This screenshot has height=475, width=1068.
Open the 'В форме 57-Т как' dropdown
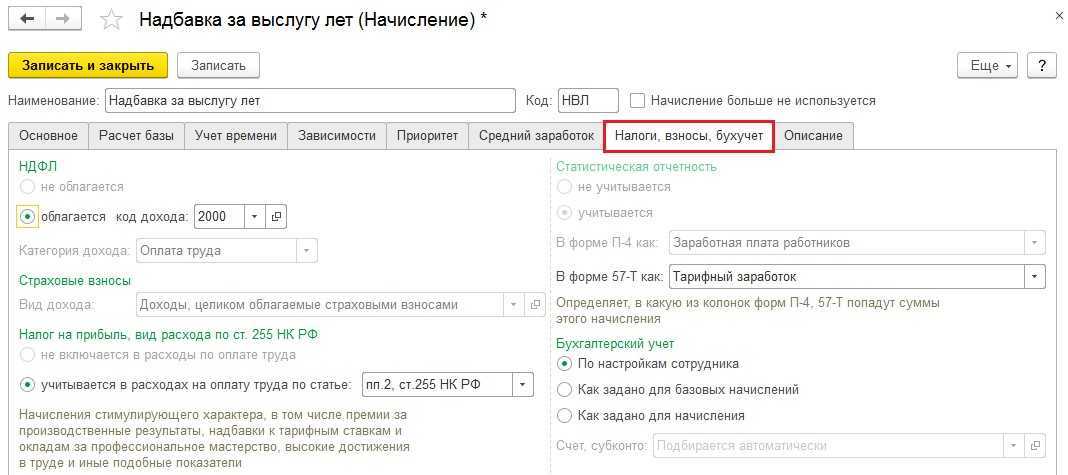1034,276
